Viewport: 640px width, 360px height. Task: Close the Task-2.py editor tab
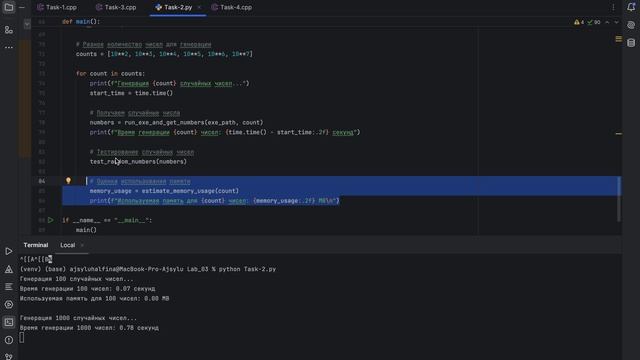pyautogui.click(x=199, y=7)
